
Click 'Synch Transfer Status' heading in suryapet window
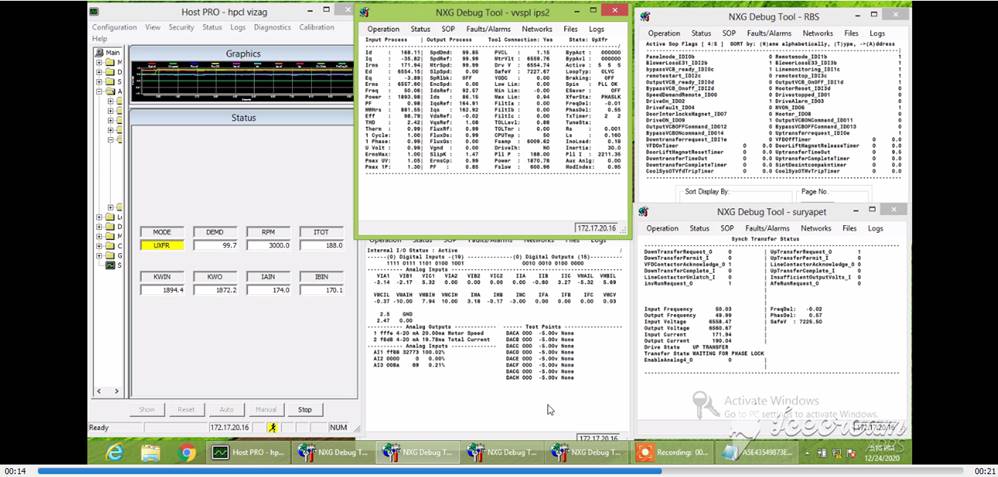pos(765,239)
